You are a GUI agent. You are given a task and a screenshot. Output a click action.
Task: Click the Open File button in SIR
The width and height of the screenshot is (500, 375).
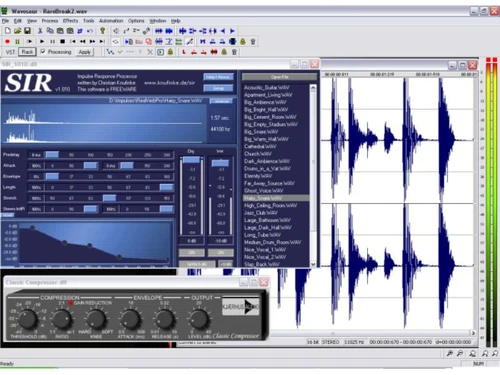pos(279,77)
